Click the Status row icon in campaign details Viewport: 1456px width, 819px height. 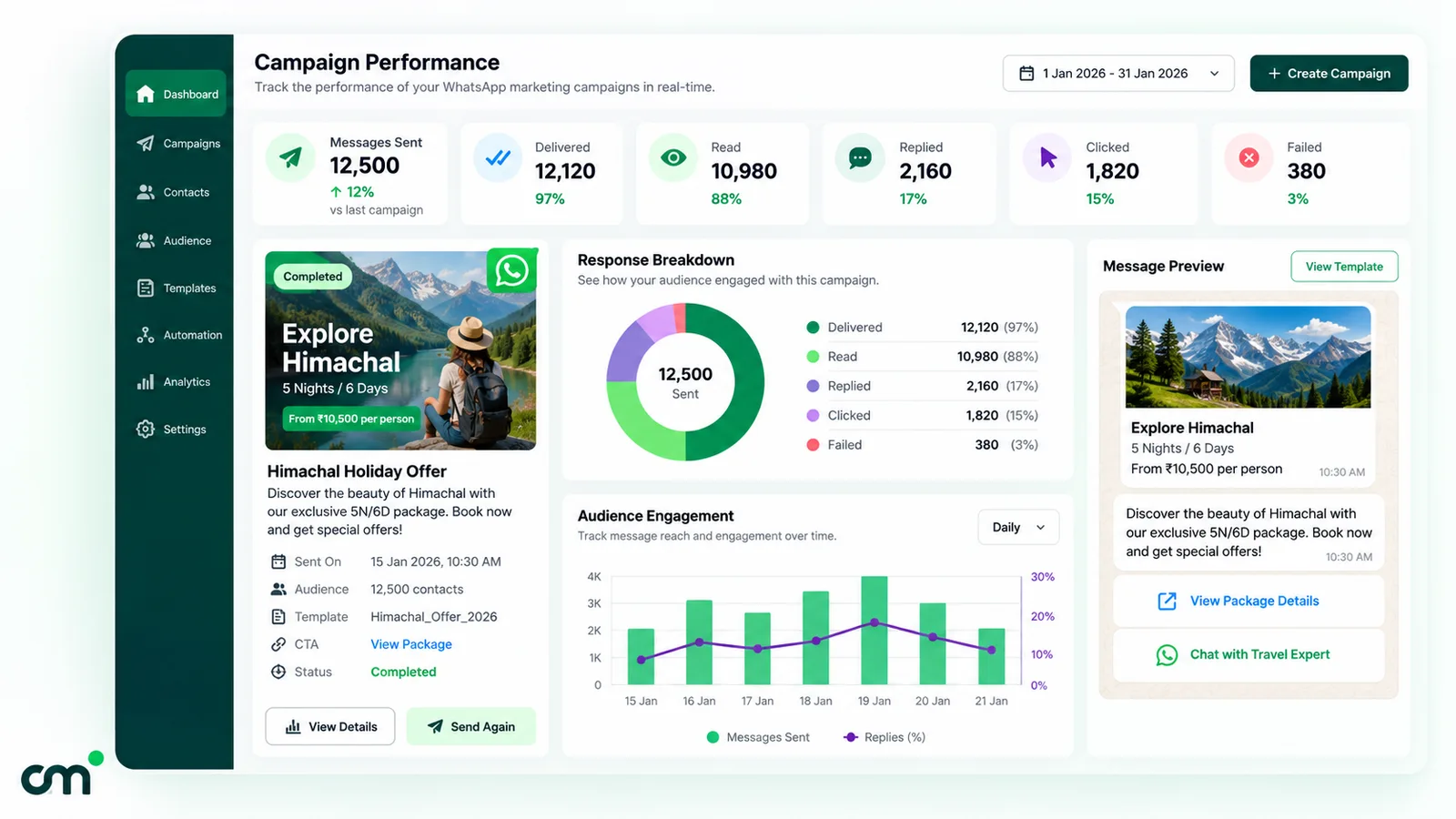click(x=278, y=672)
